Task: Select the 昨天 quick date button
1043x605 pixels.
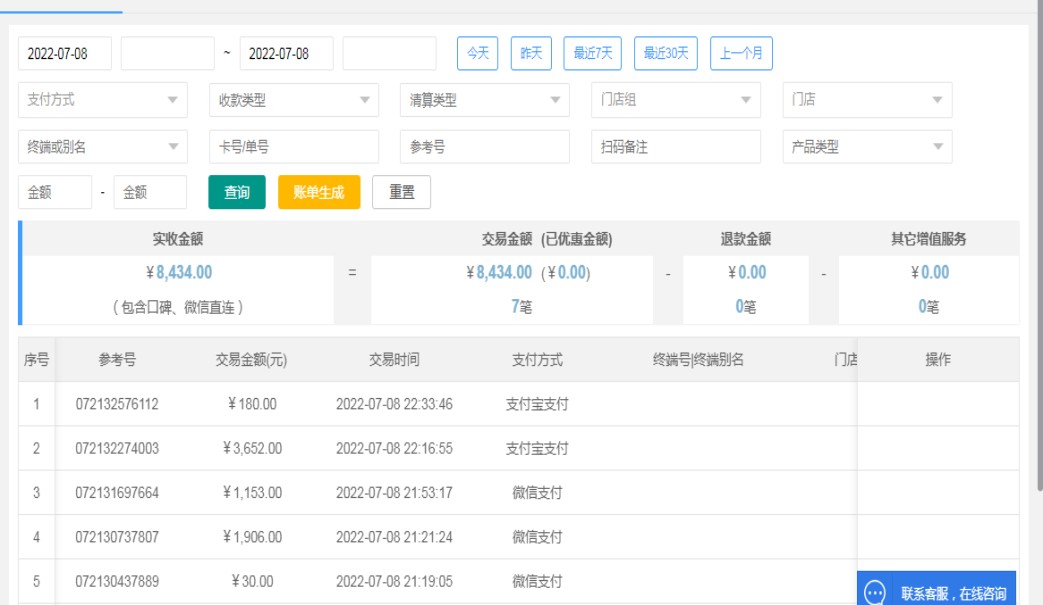Action: (x=532, y=53)
